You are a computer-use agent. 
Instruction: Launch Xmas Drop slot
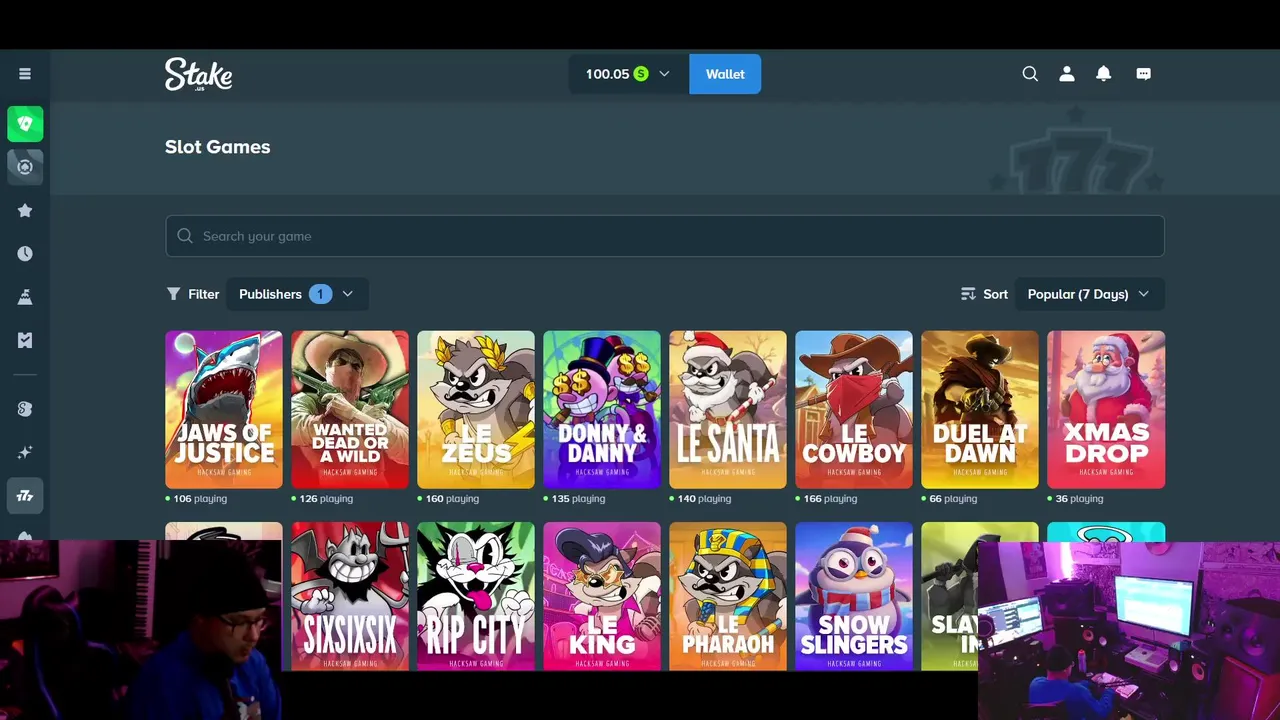(1106, 410)
